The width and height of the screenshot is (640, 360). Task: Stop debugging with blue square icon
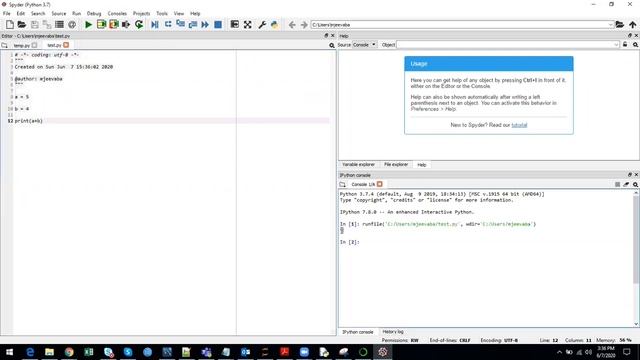[x=218, y=24]
